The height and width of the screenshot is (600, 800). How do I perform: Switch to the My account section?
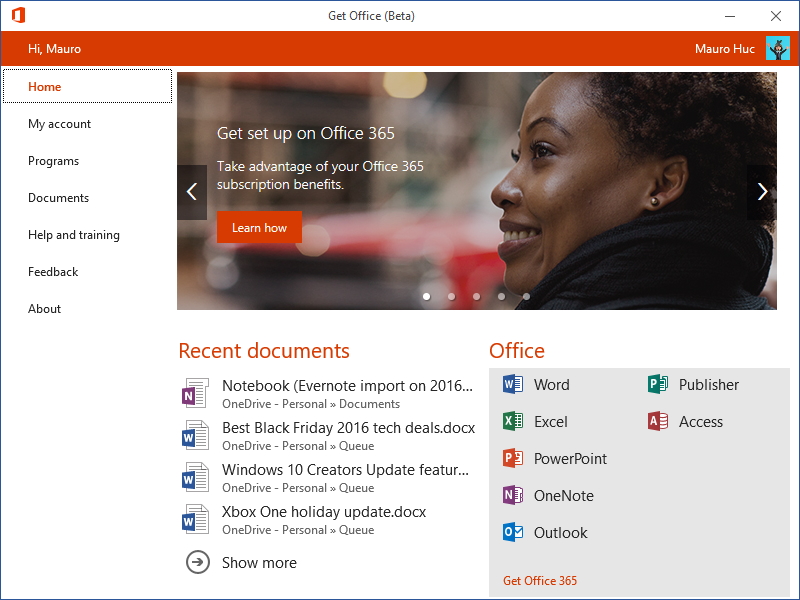tap(60, 123)
